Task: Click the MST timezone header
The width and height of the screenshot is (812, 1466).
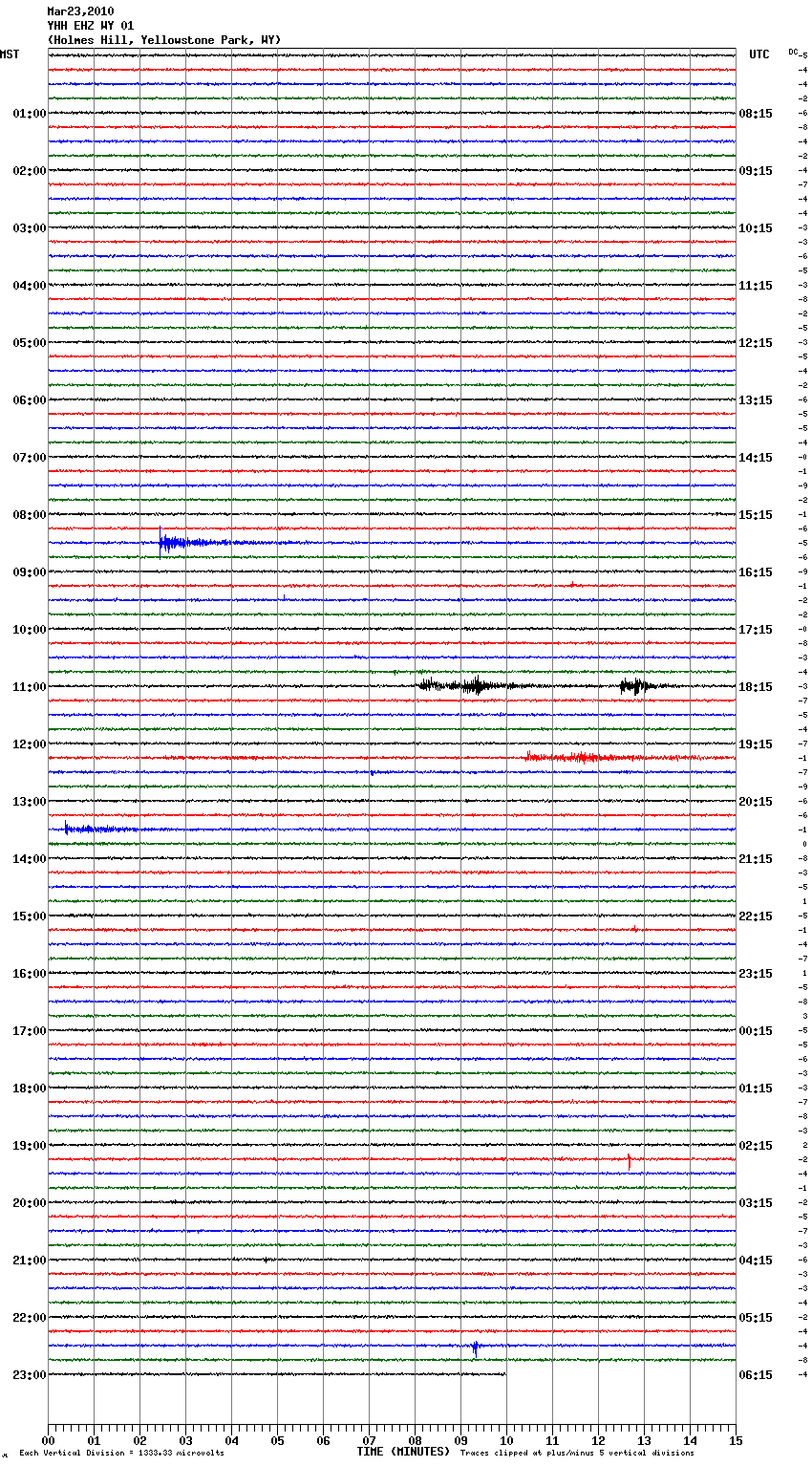Action: [x=10, y=54]
